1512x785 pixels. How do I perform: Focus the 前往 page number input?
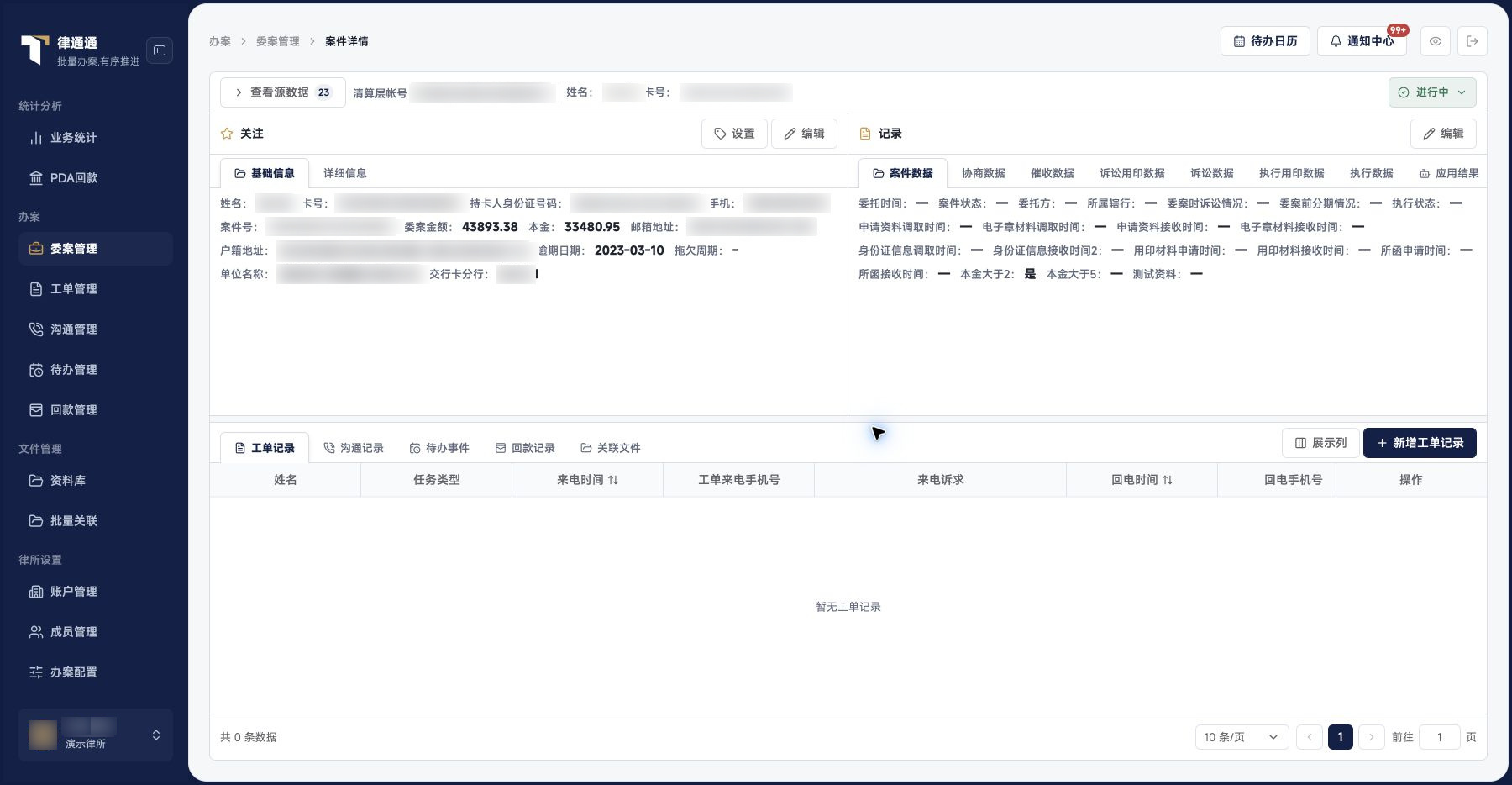click(1439, 737)
